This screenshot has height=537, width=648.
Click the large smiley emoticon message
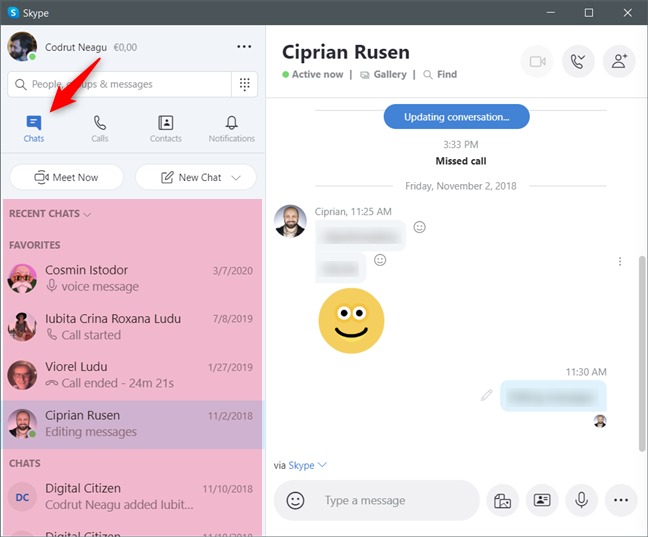351,321
